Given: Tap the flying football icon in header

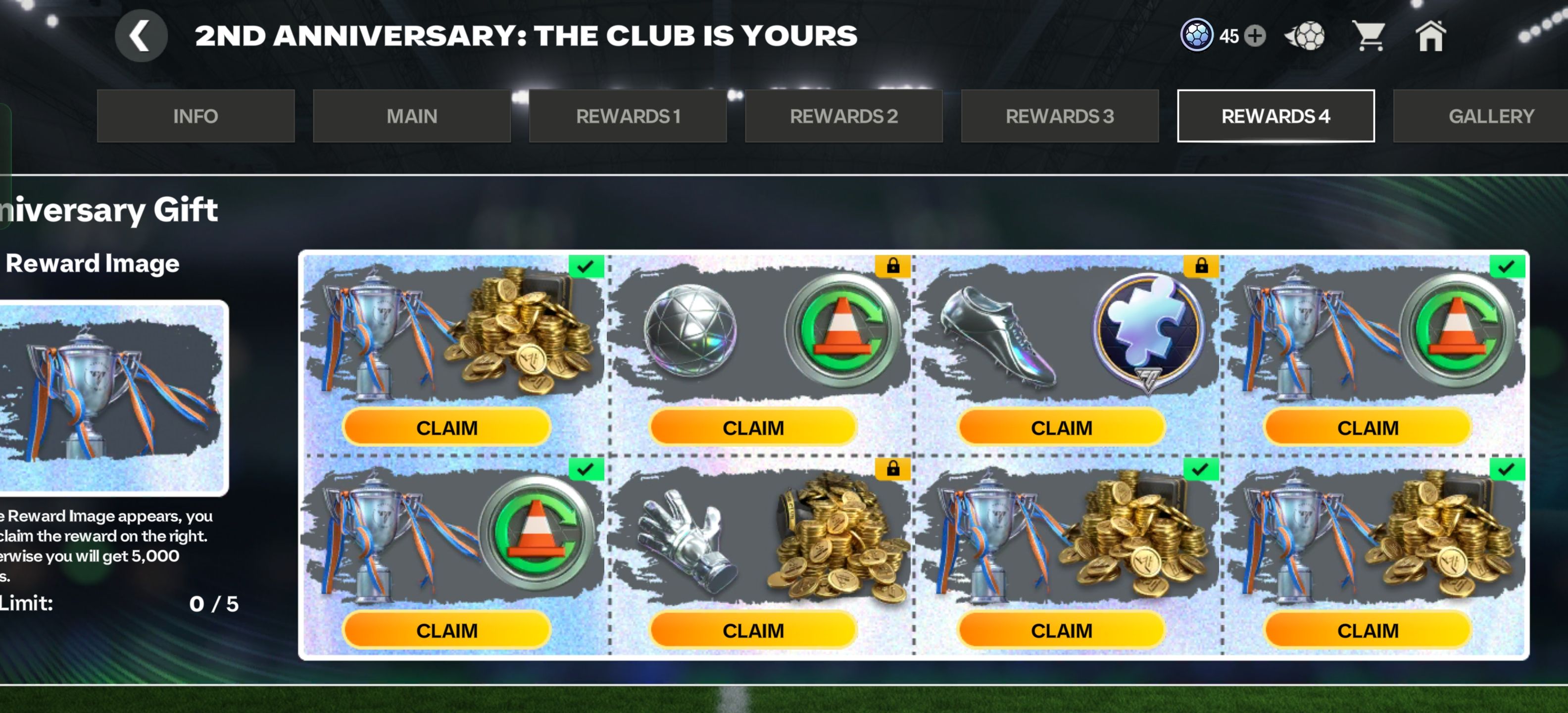Looking at the screenshot, I should 1304,36.
